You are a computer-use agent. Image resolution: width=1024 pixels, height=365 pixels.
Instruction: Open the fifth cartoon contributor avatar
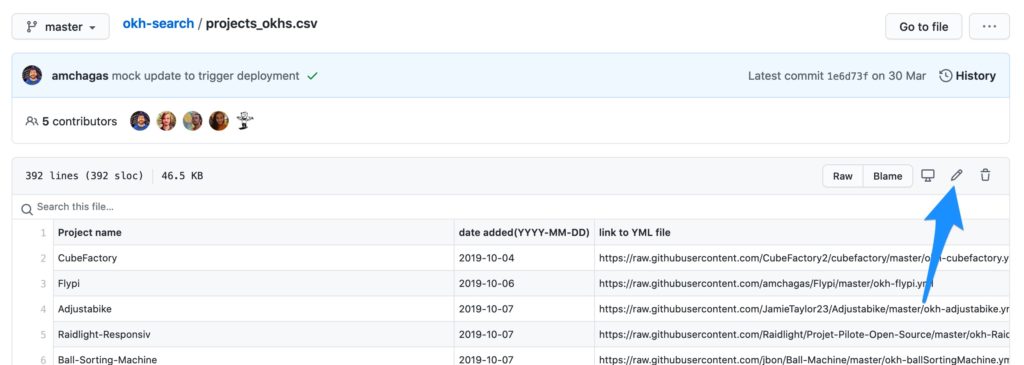pos(245,121)
